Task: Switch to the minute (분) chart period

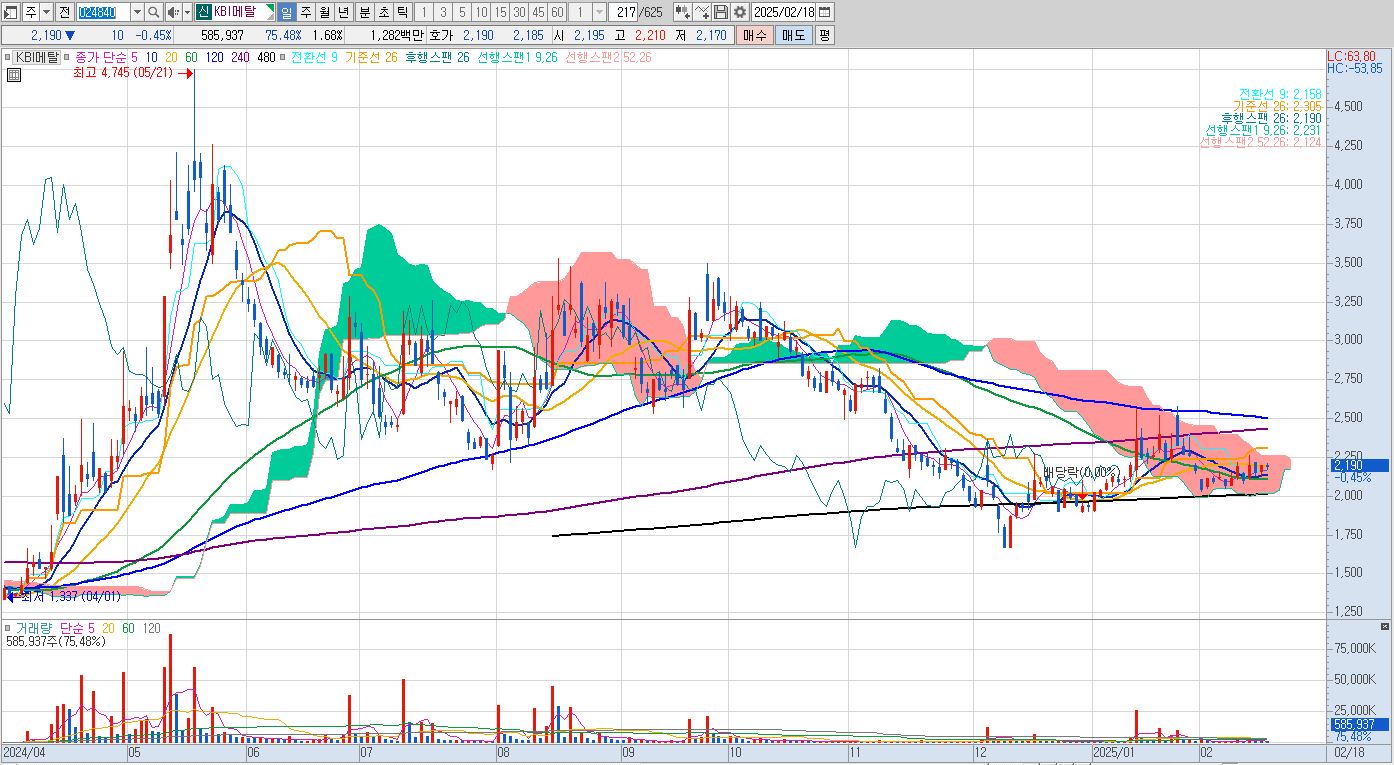Action: (x=363, y=12)
